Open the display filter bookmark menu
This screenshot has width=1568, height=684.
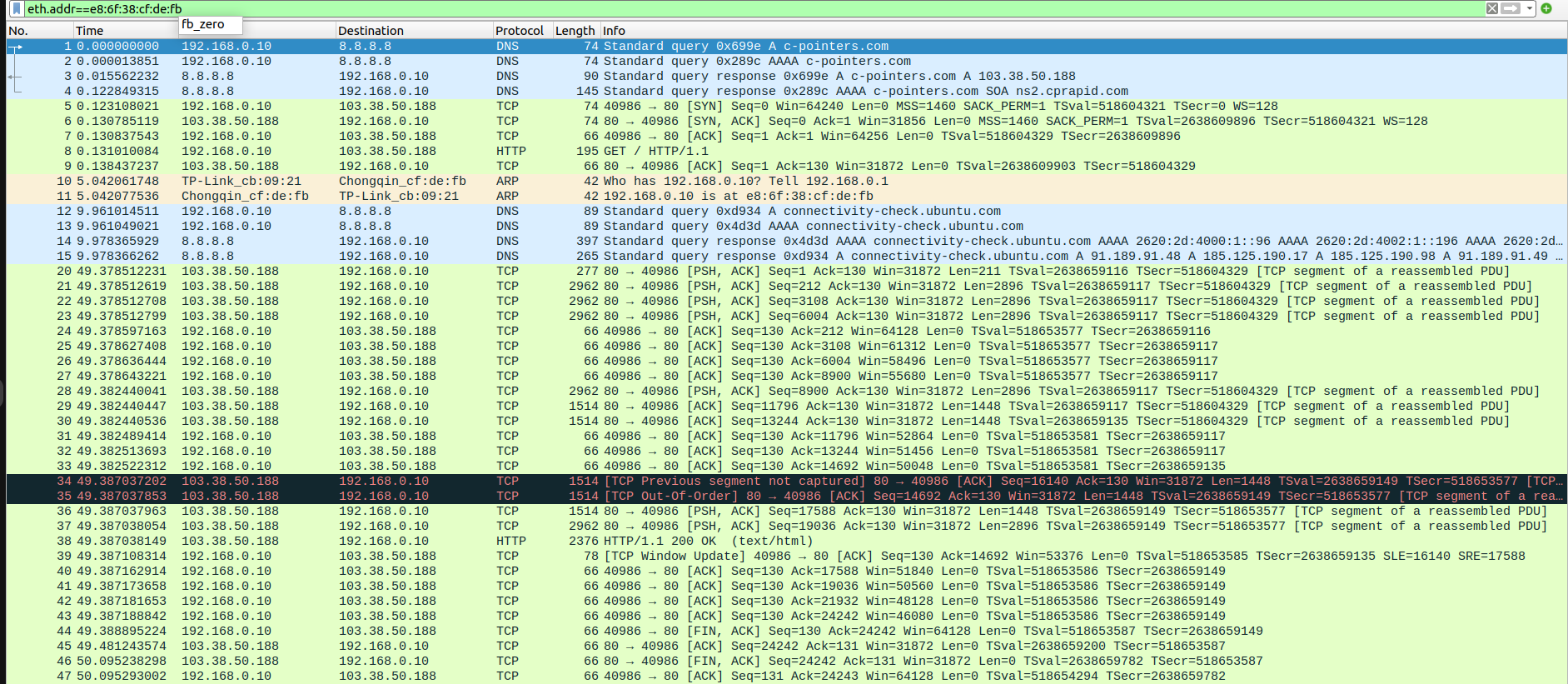pyautogui.click(x=16, y=8)
